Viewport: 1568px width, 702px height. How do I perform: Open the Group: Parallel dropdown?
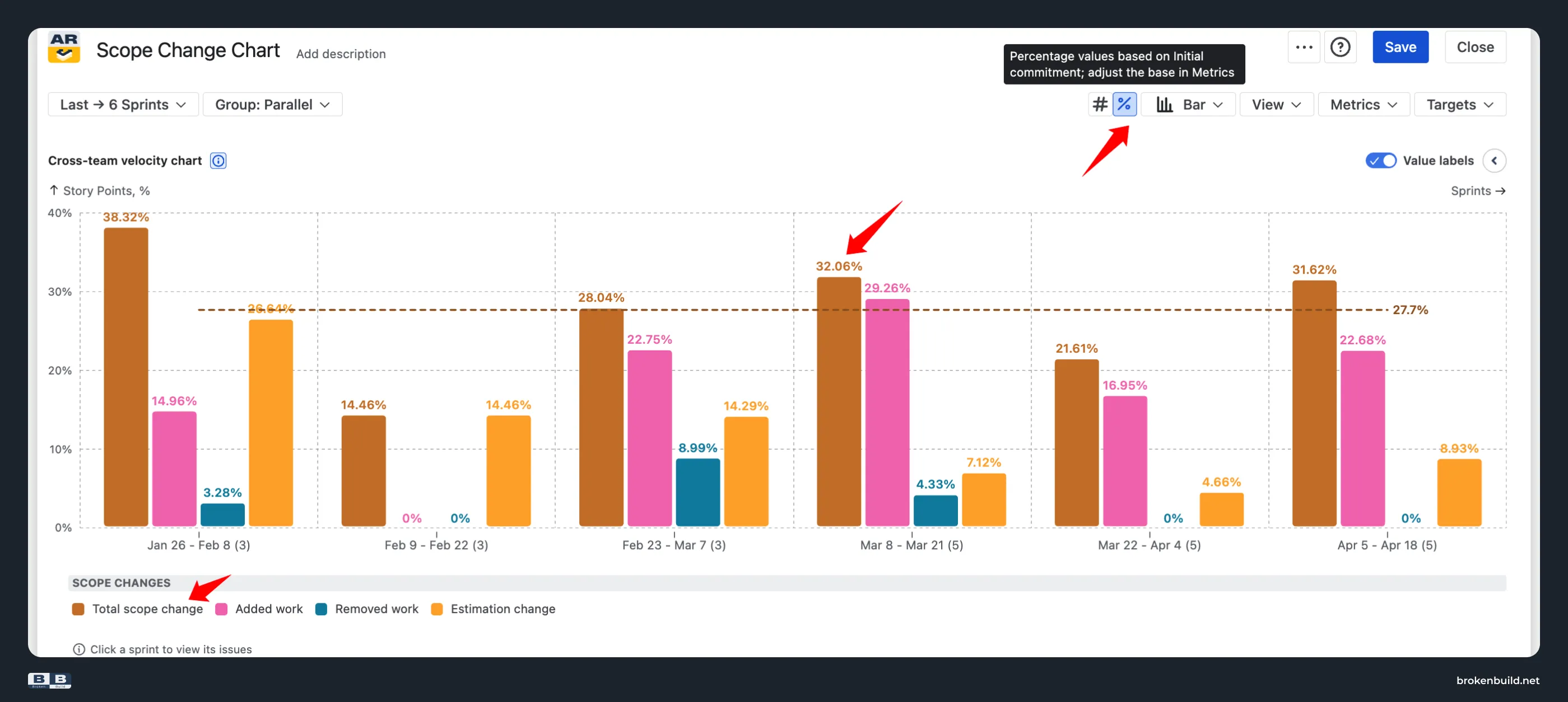click(x=272, y=105)
